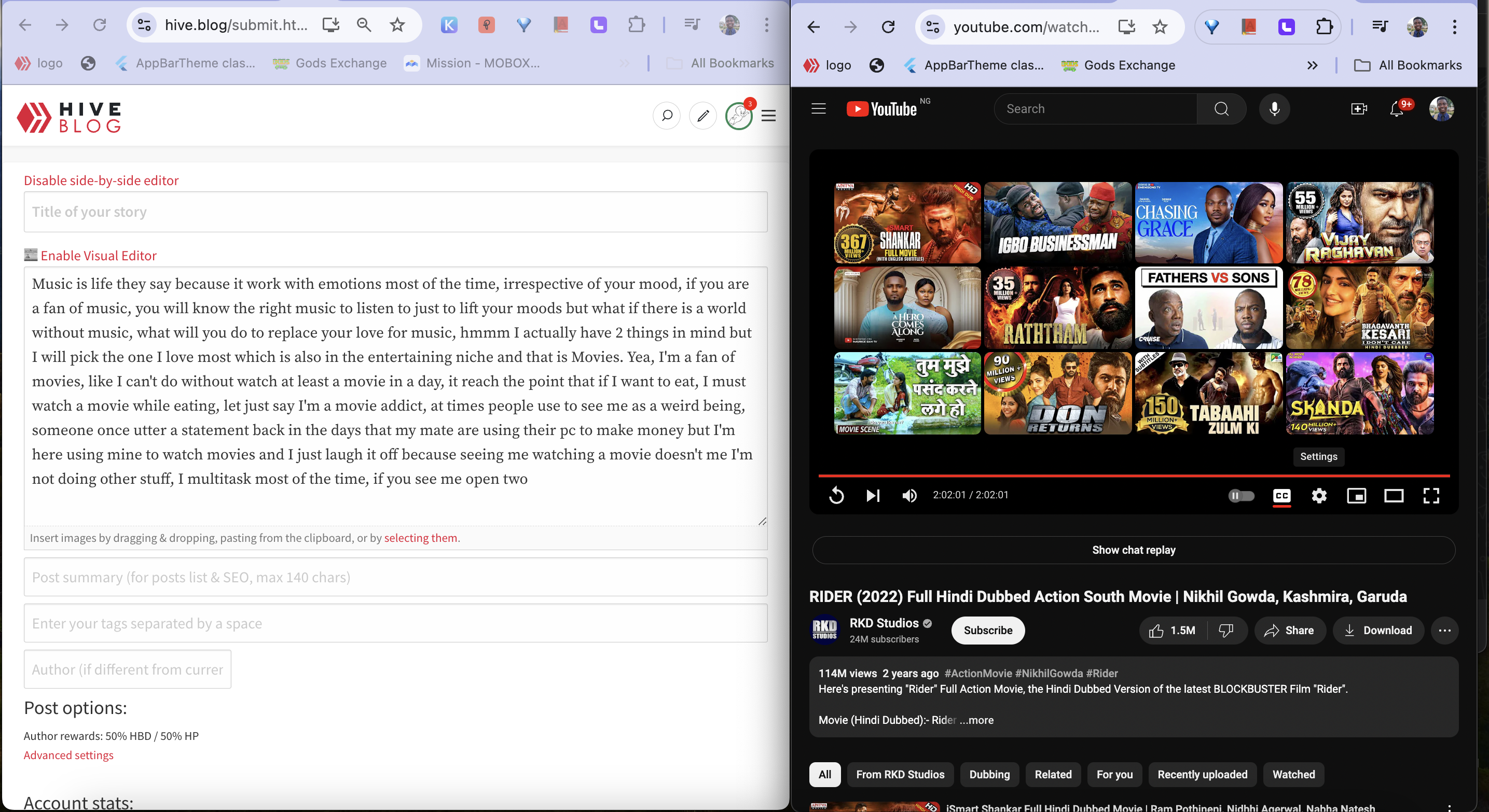Reload the hive.blog browser window
This screenshot has width=1489, height=812.
coord(100,25)
